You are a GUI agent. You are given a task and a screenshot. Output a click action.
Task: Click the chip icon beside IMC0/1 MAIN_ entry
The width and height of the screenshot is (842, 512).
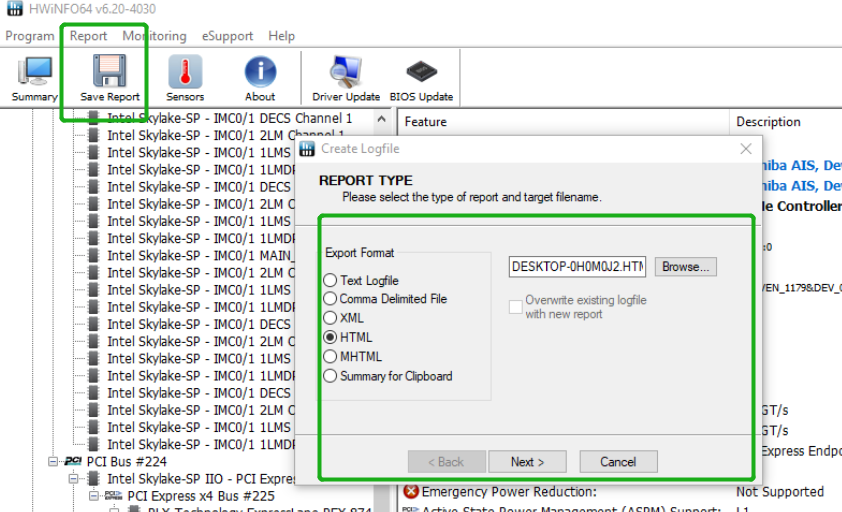coord(94,255)
